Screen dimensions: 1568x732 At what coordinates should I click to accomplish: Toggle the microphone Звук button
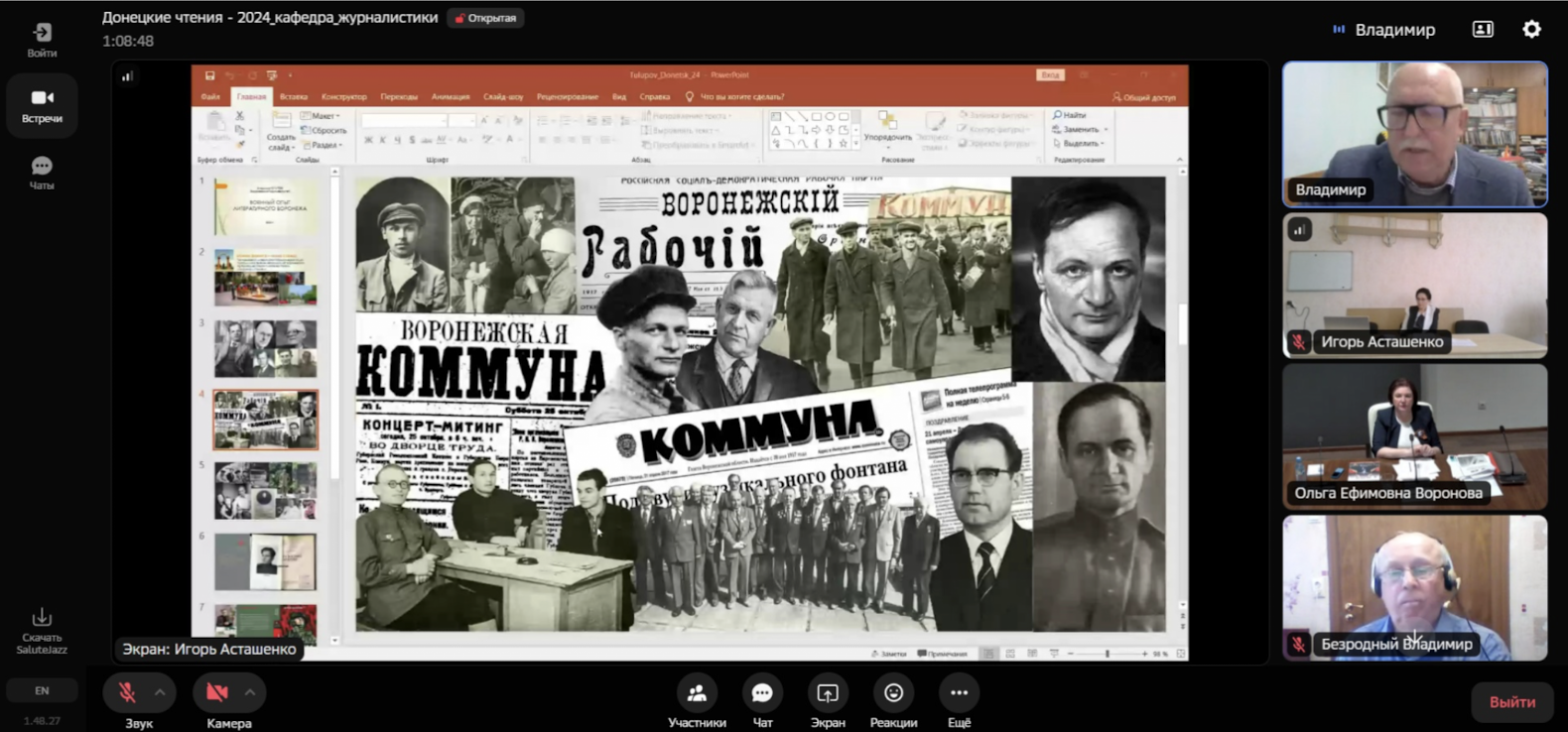(127, 692)
